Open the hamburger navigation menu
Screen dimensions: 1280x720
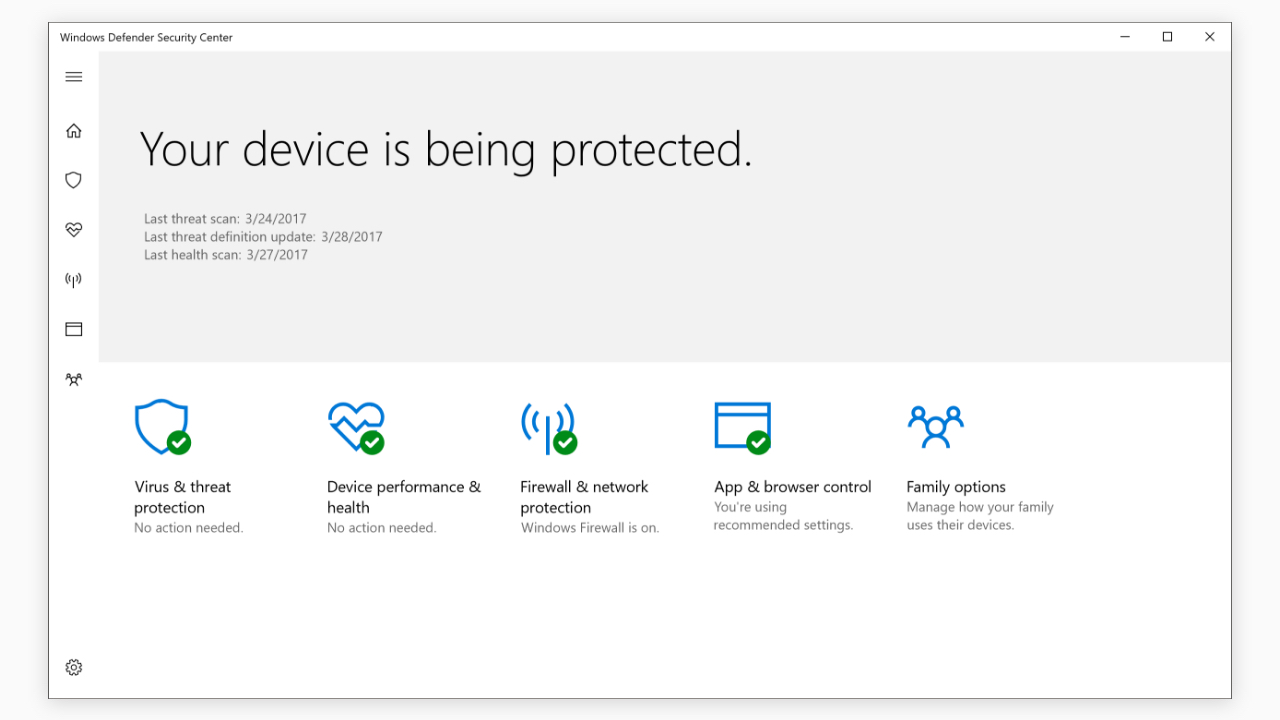73,77
